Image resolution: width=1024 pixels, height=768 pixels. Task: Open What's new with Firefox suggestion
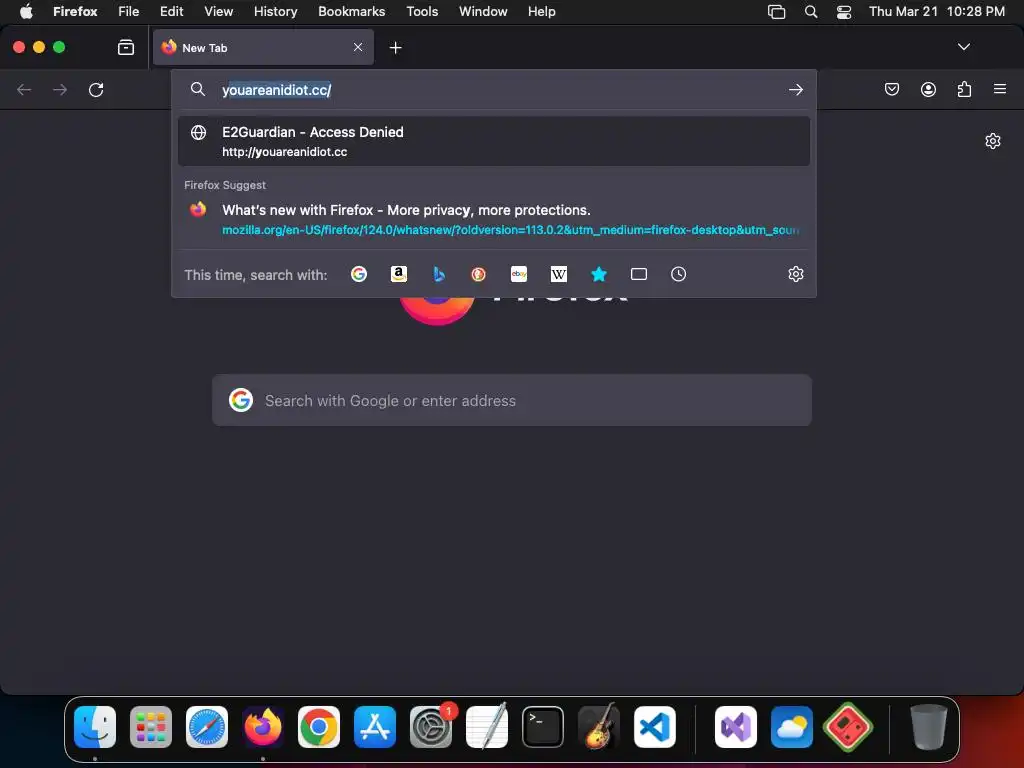[494, 219]
